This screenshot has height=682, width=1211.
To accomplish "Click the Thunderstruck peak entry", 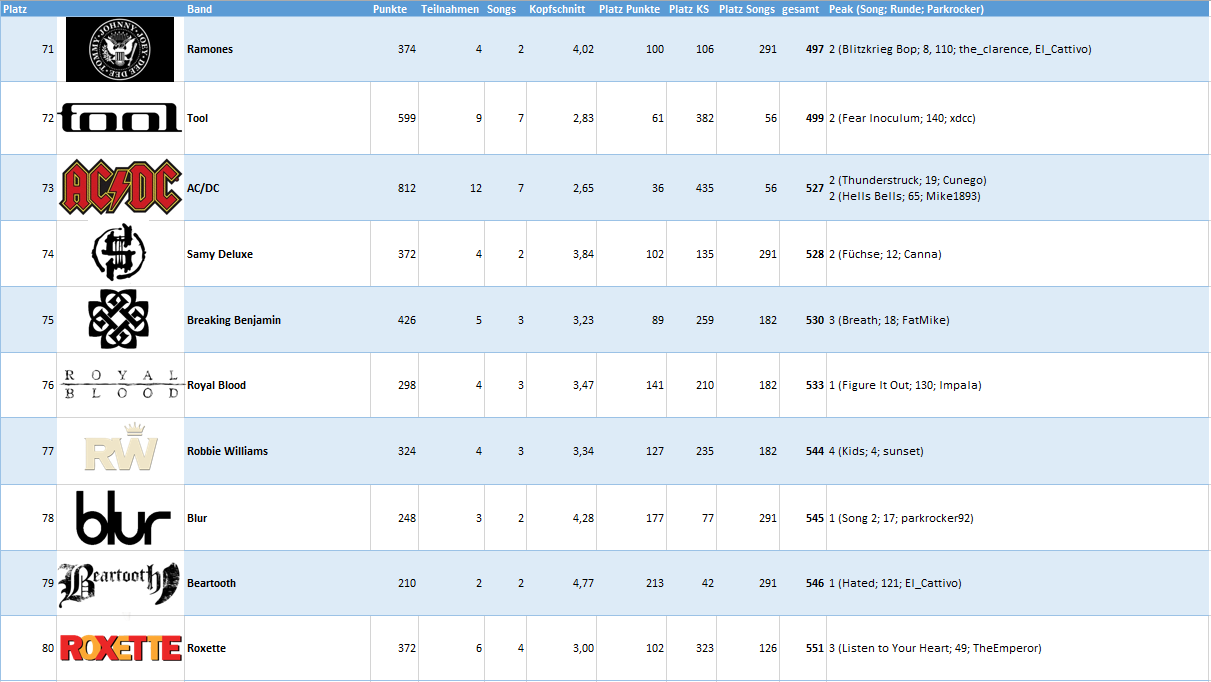I will tap(908, 180).
